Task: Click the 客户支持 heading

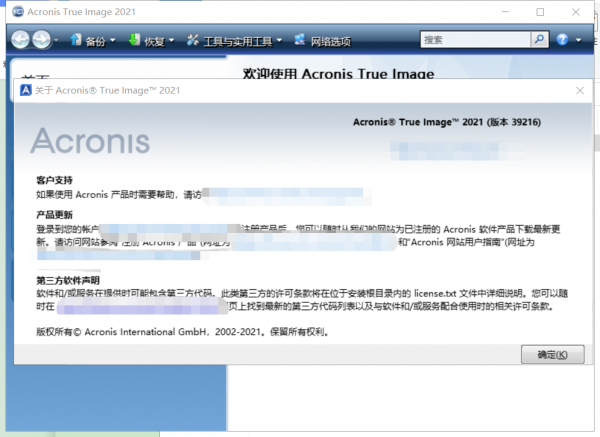Action: [54, 180]
